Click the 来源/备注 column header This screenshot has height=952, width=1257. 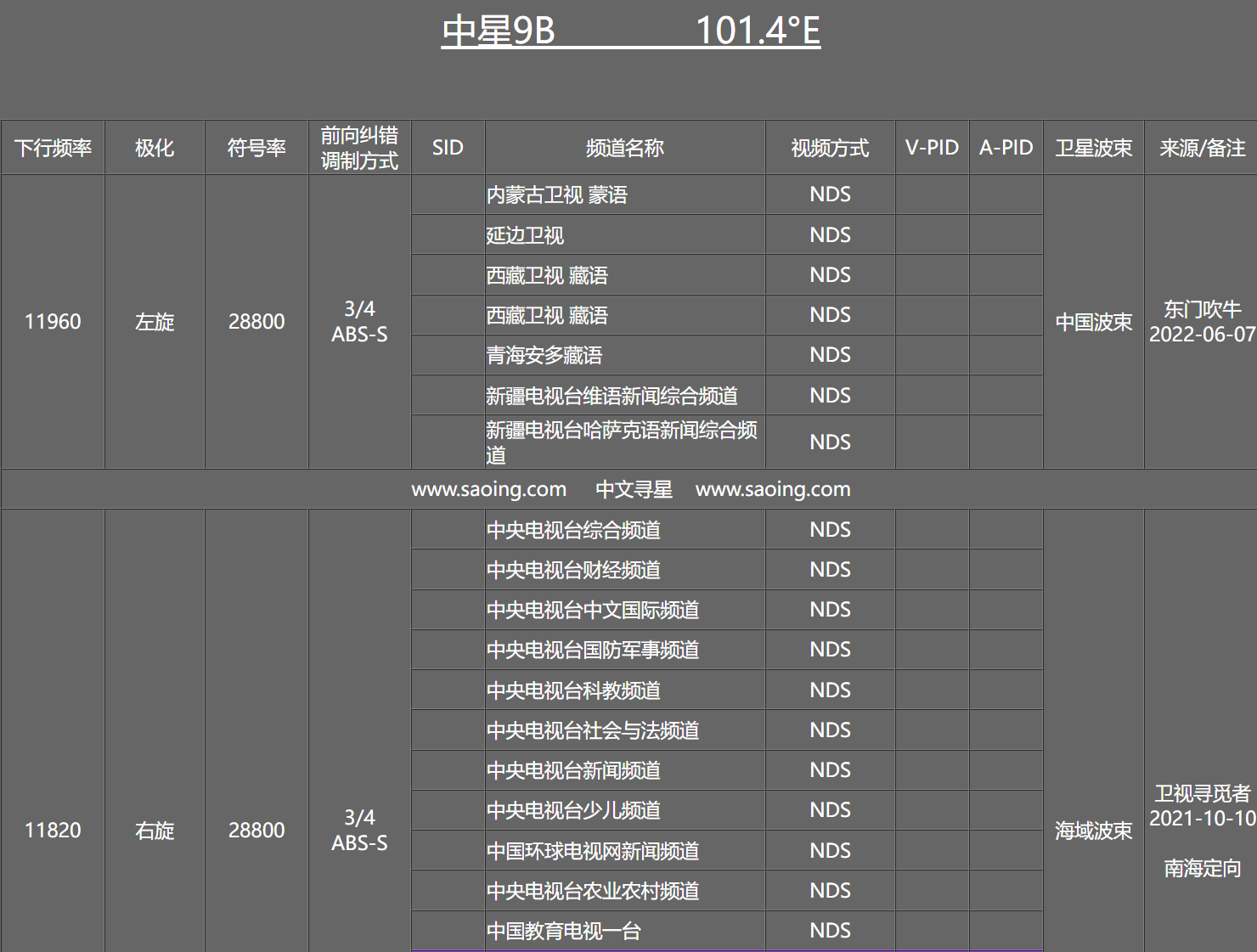[1202, 148]
